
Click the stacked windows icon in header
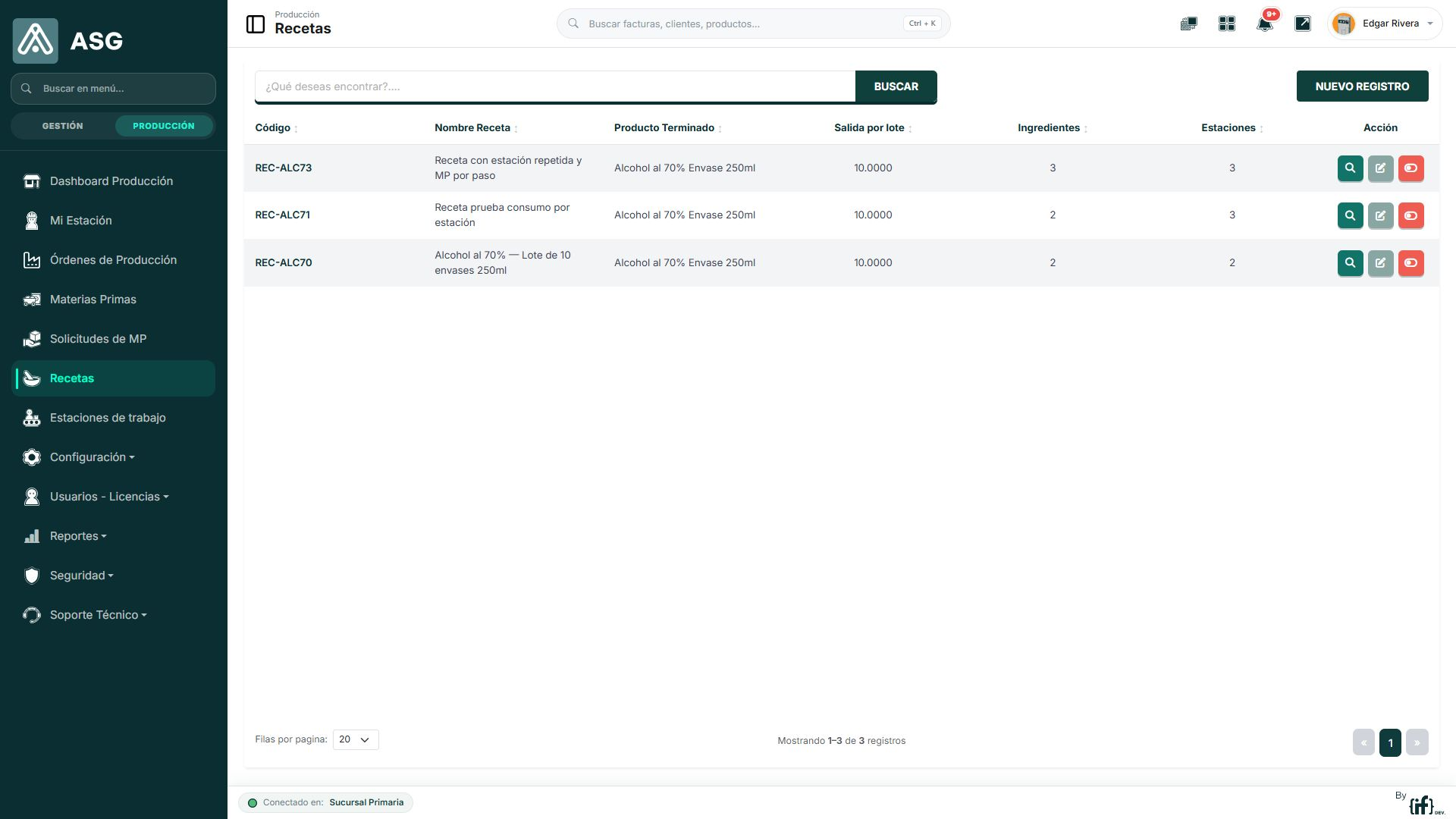(1188, 24)
